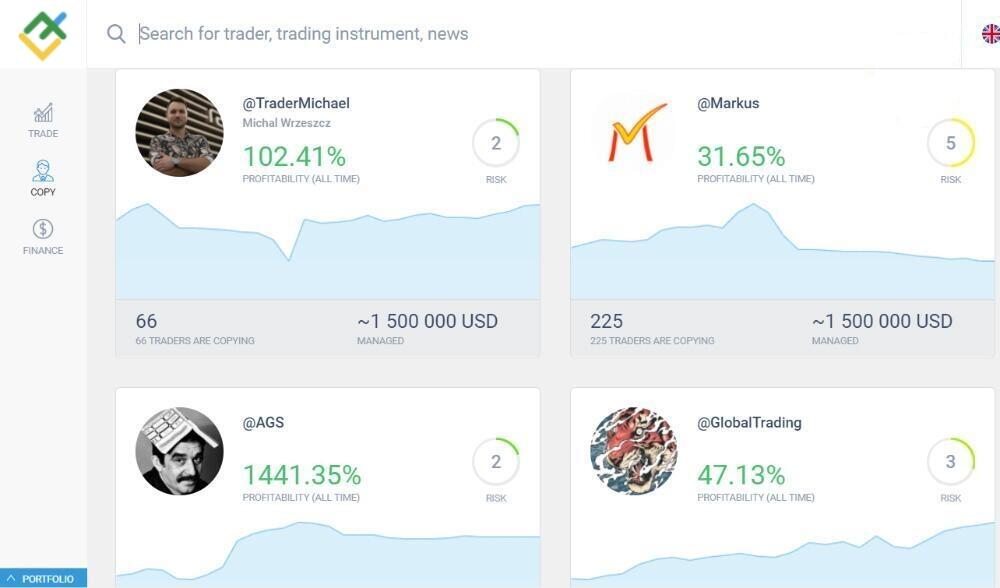
Task: Click TraderMichael's profile photo
Action: [180, 133]
